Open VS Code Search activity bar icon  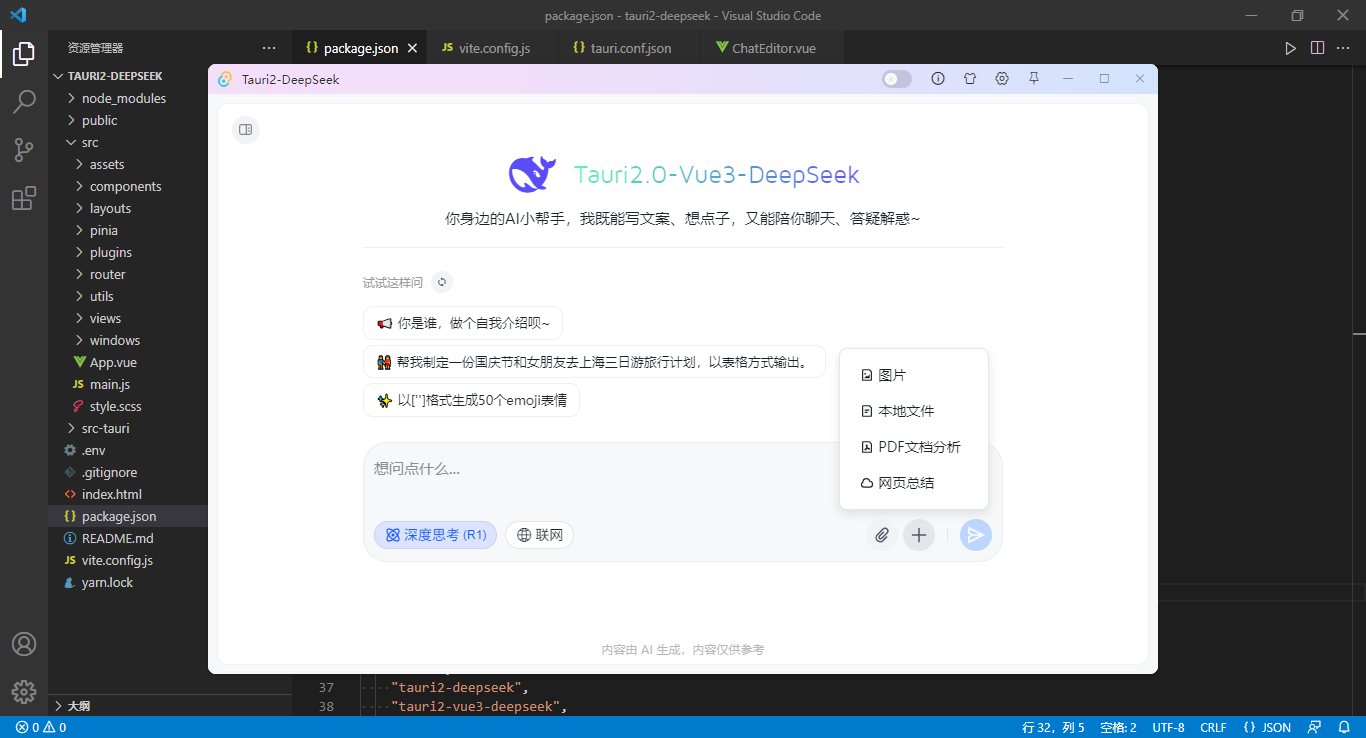pyautogui.click(x=24, y=102)
